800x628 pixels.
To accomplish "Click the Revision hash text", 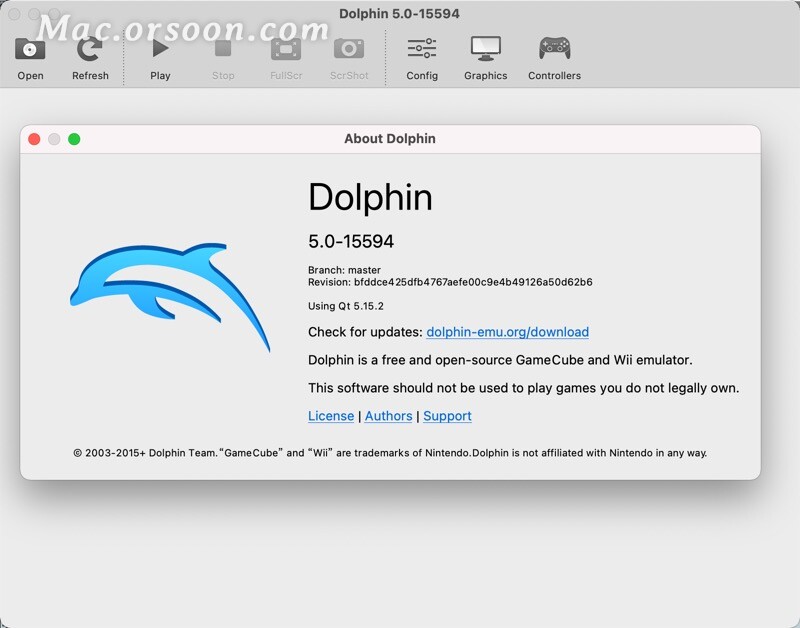I will pos(450,282).
